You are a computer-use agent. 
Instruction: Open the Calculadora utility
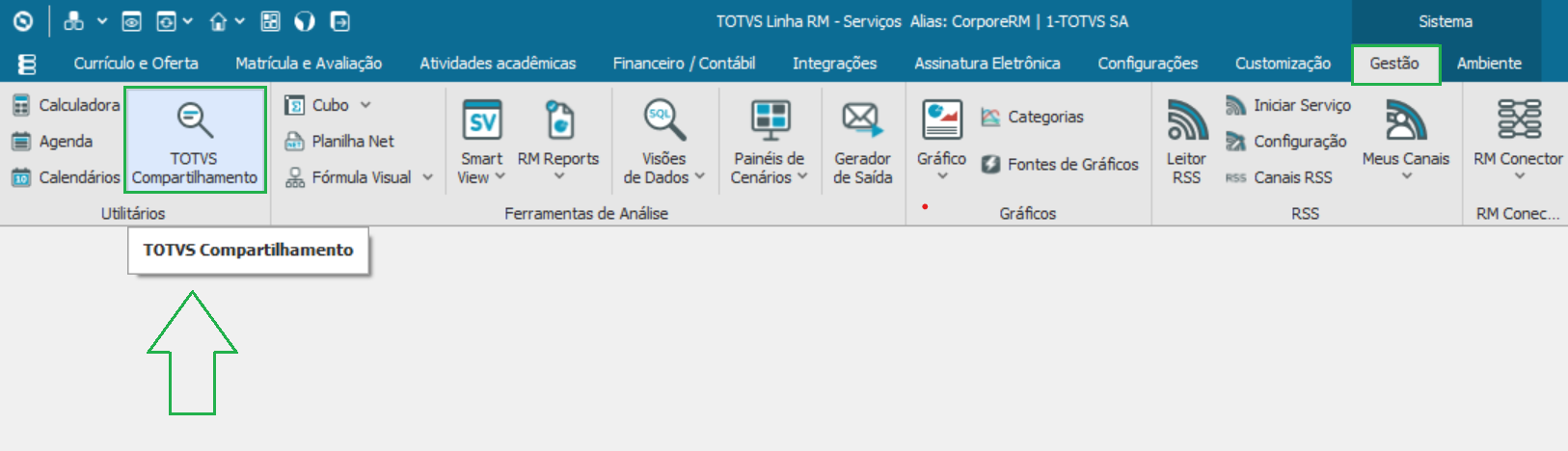click(66, 104)
